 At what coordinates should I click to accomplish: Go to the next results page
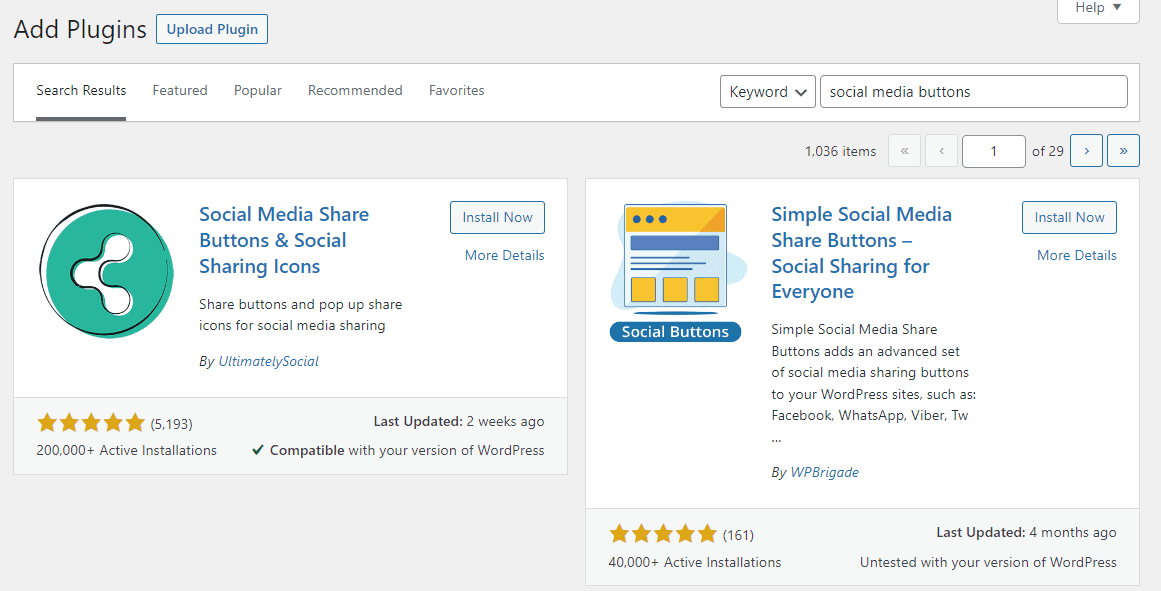pyautogui.click(x=1086, y=150)
